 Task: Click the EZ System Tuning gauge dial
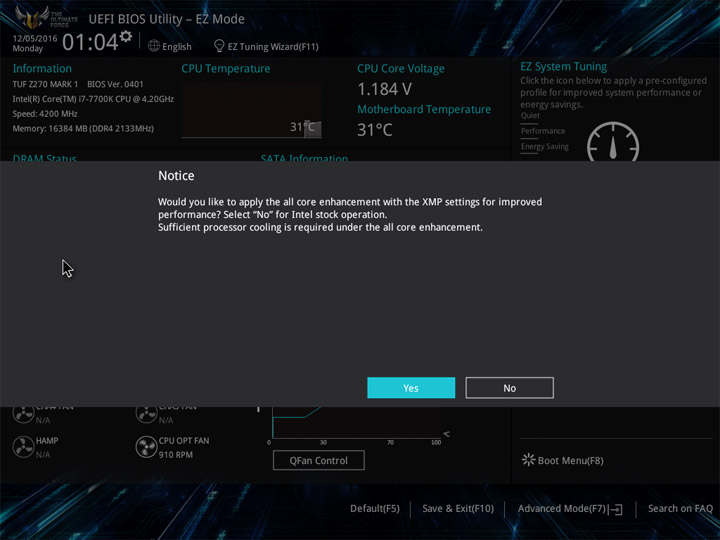[613, 141]
